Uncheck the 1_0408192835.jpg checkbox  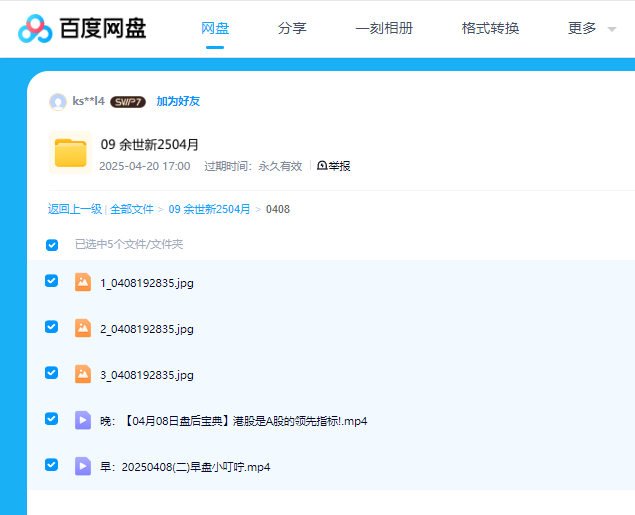[52, 281]
